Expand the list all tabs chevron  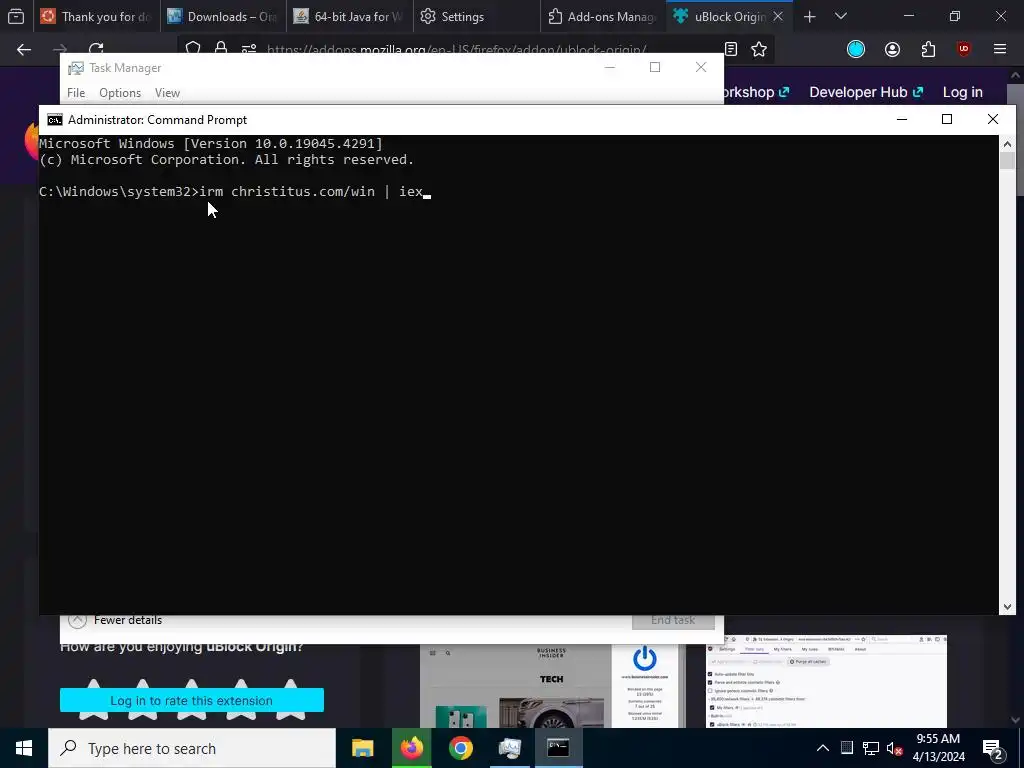(x=841, y=16)
